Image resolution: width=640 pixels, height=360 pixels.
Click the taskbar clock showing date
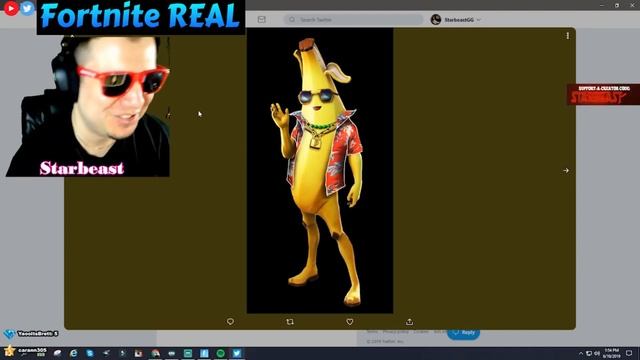tap(611, 353)
